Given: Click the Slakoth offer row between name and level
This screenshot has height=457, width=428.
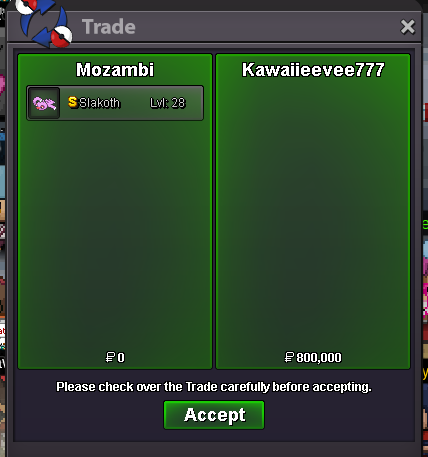Looking at the screenshot, I should tap(135, 103).
